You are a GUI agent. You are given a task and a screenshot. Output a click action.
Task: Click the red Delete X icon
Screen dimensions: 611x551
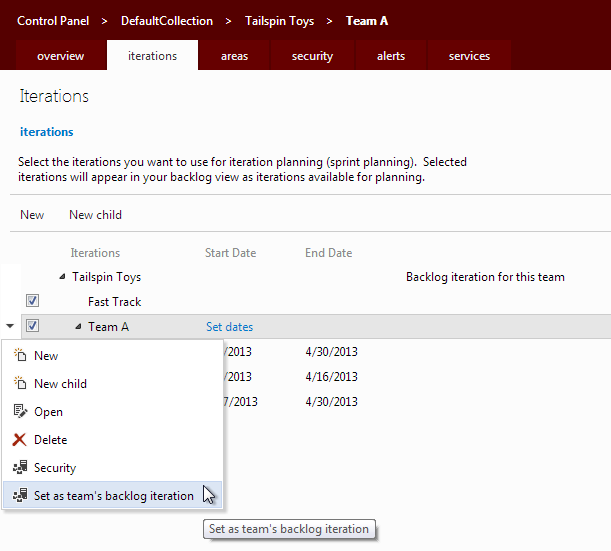(x=19, y=440)
